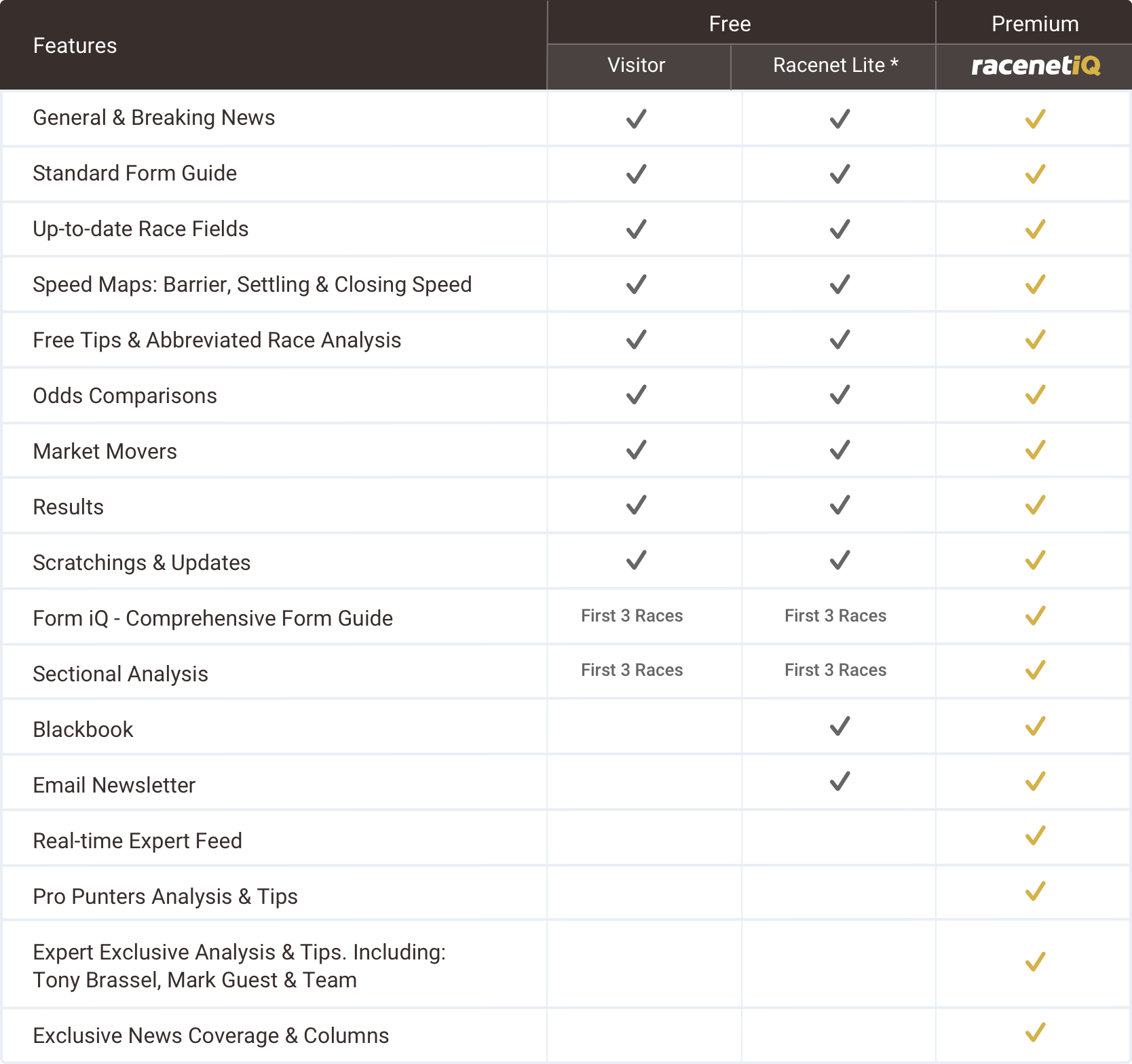Select the Results checkmark in the Visitor column
This screenshot has width=1132, height=1064.
(x=636, y=505)
